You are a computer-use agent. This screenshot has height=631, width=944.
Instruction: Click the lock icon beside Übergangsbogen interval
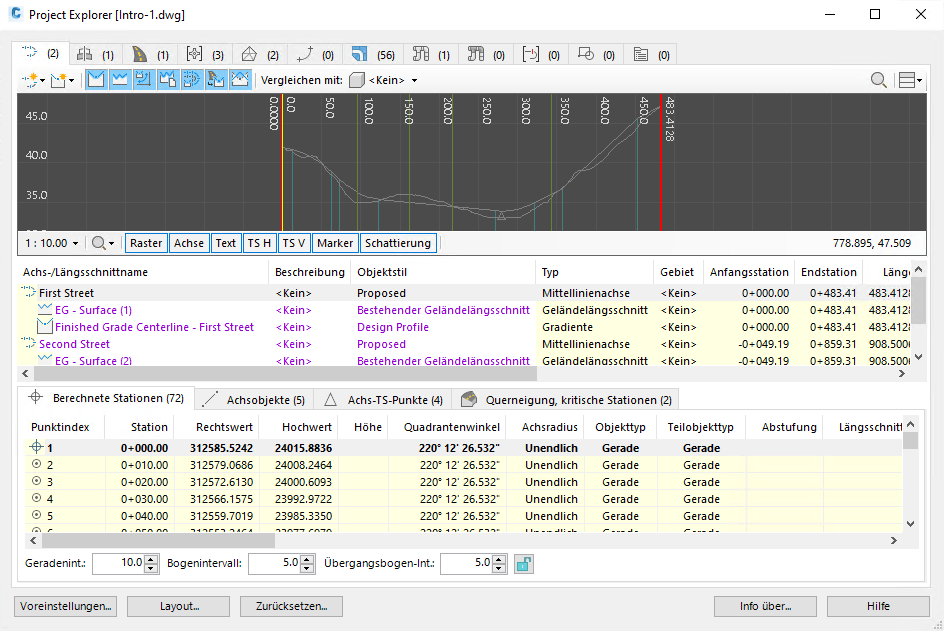pyautogui.click(x=523, y=564)
